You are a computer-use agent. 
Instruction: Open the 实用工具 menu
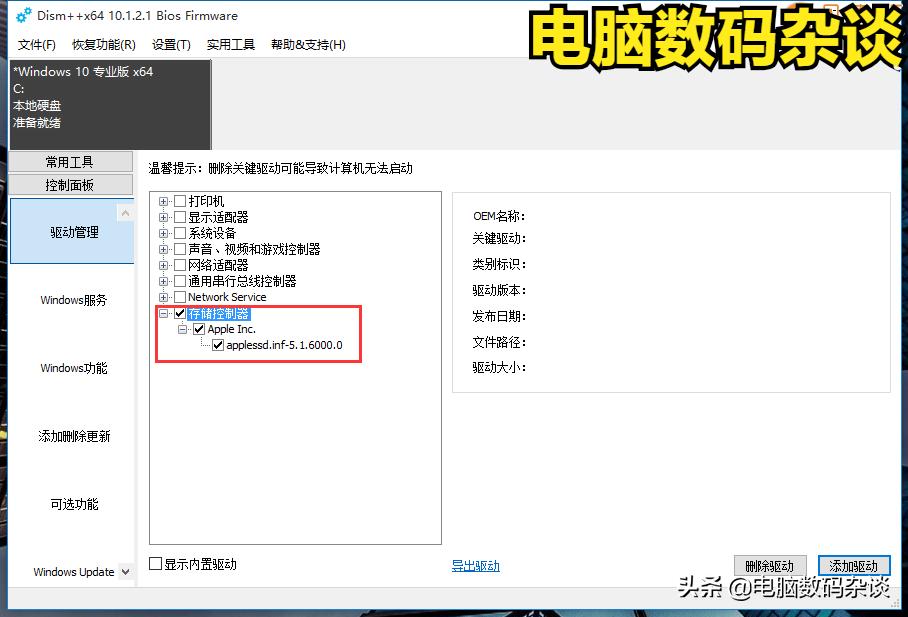click(x=229, y=45)
